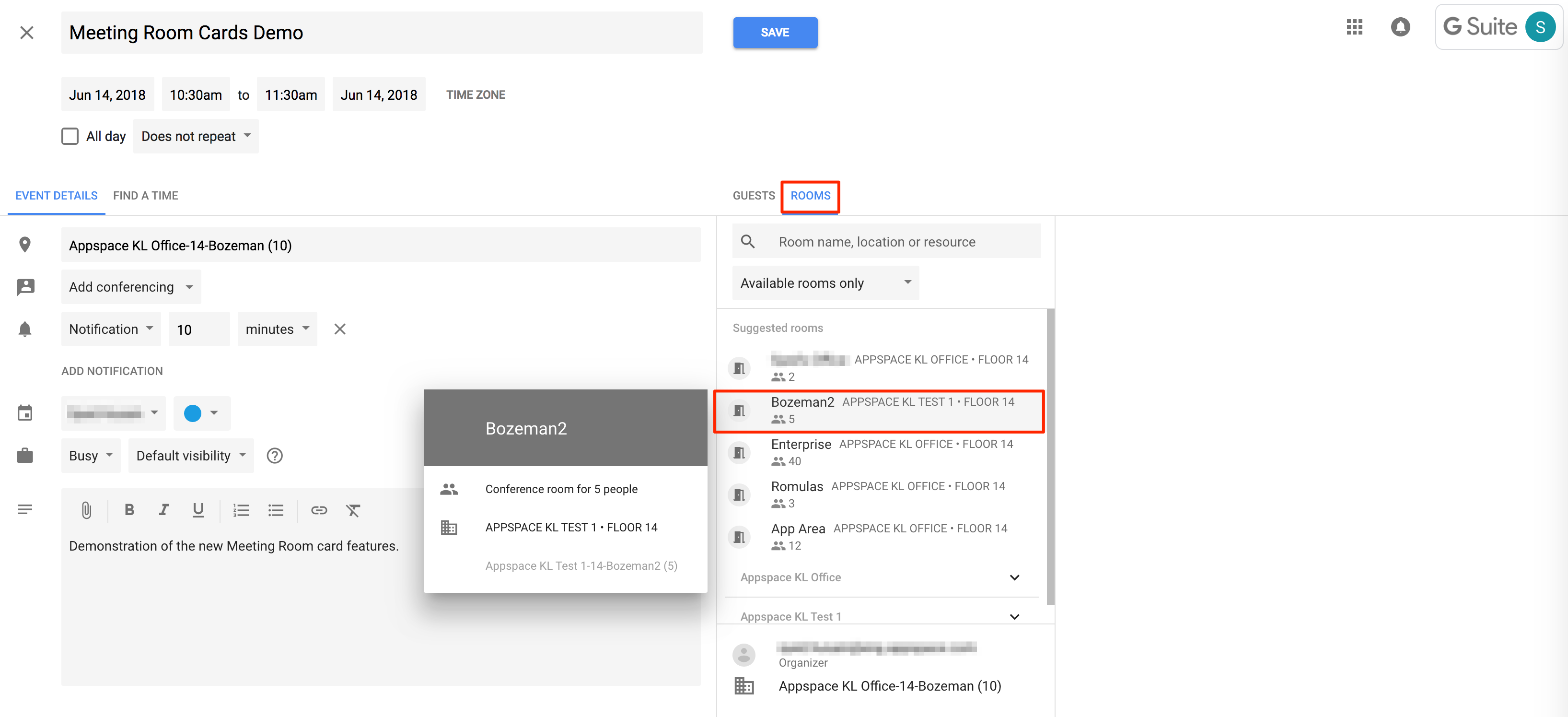This screenshot has height=717, width=1568.
Task: Click the notification bell icon beside Notification
Action: coord(25,329)
